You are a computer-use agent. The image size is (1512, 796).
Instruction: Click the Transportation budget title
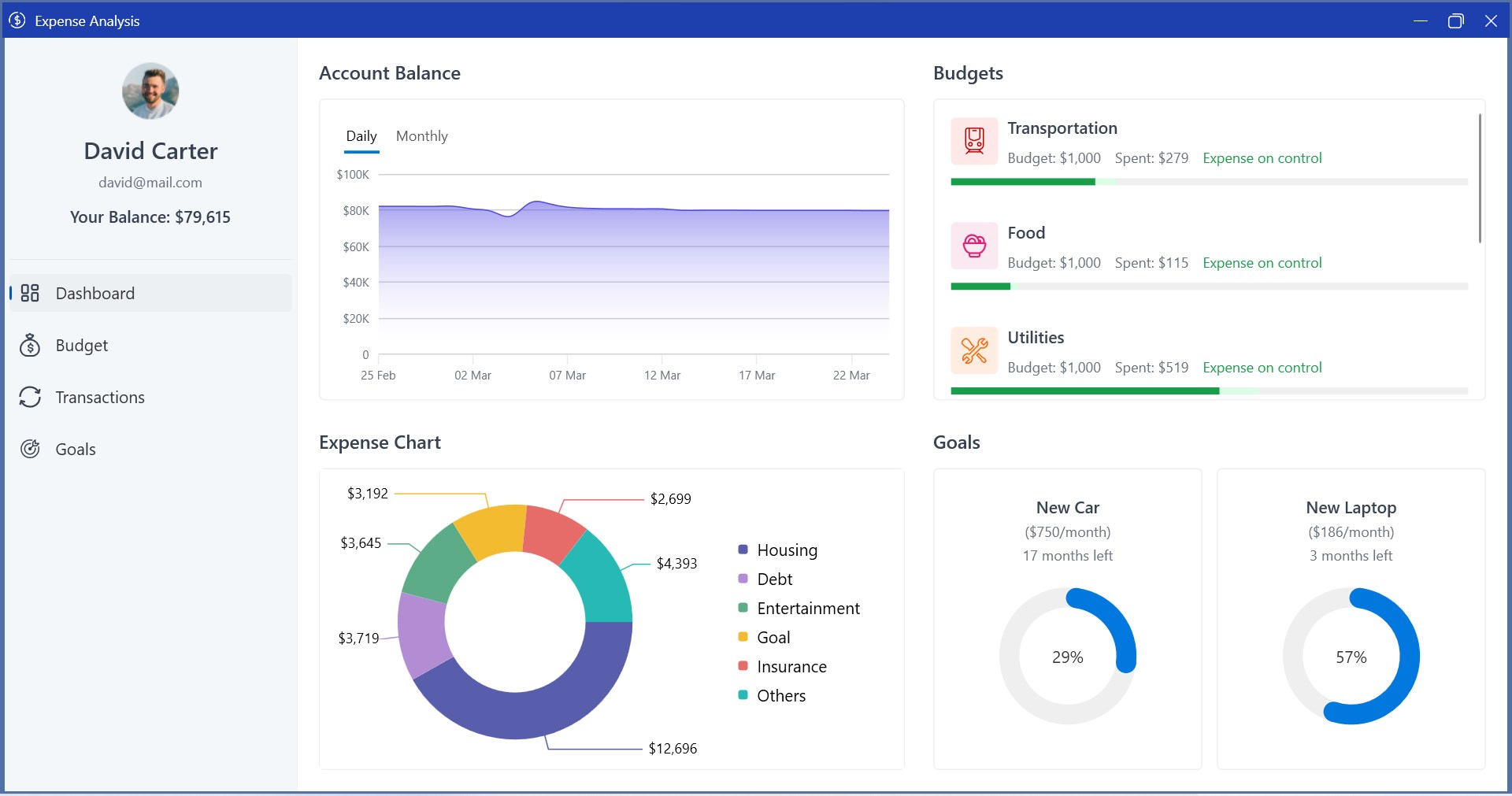(x=1062, y=128)
